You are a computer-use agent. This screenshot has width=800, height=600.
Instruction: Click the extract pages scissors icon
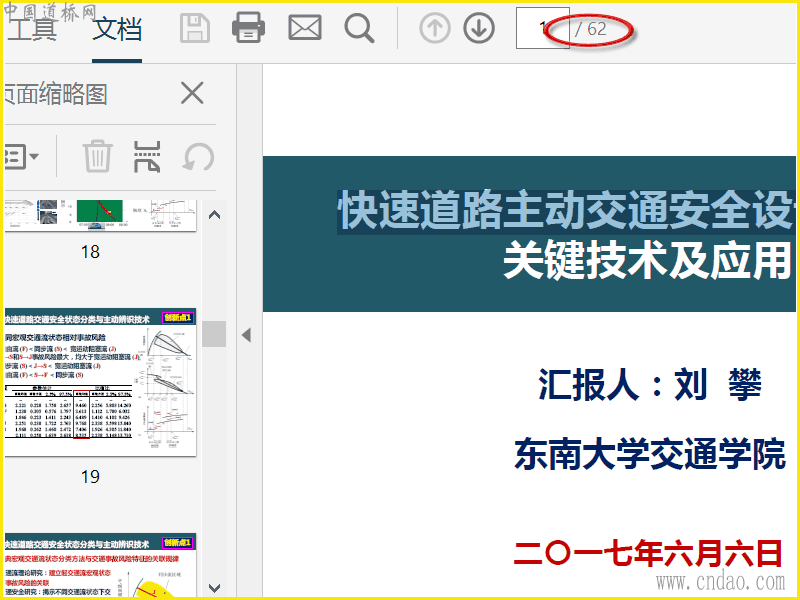click(x=147, y=156)
